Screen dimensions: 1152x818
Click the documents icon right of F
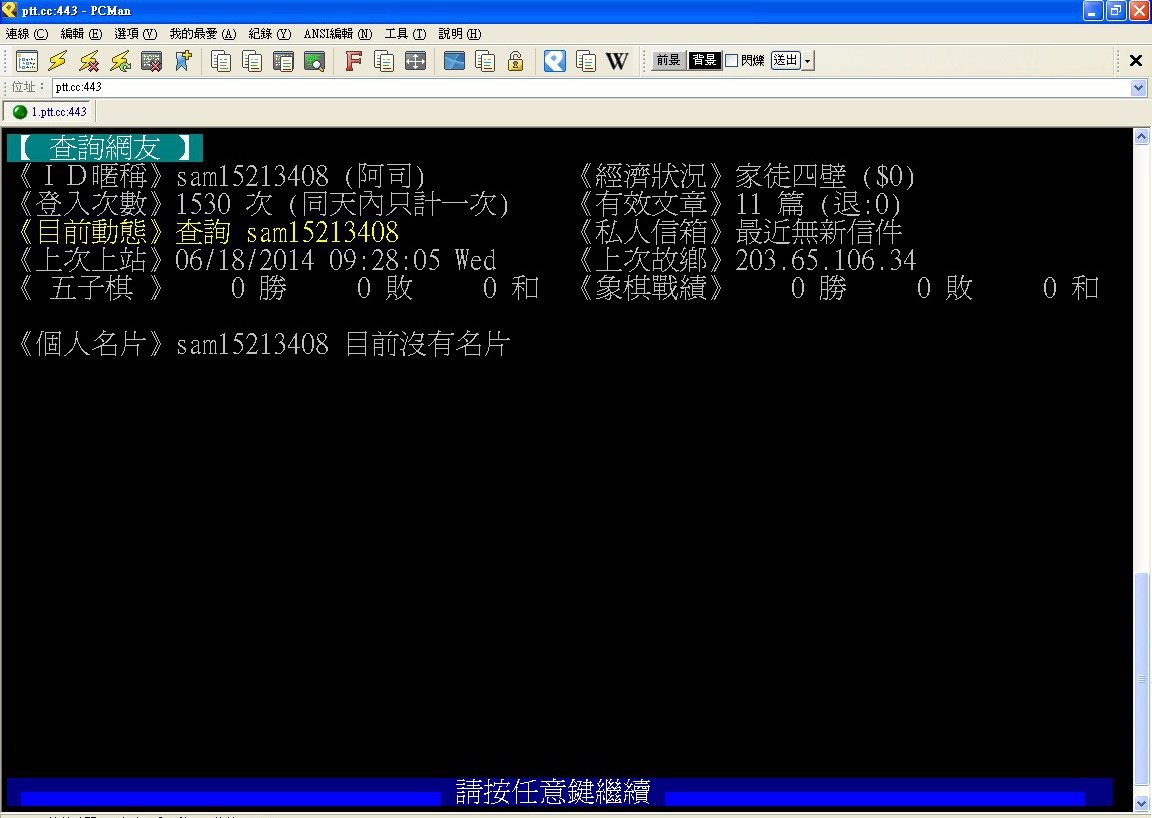pyautogui.click(x=384, y=61)
